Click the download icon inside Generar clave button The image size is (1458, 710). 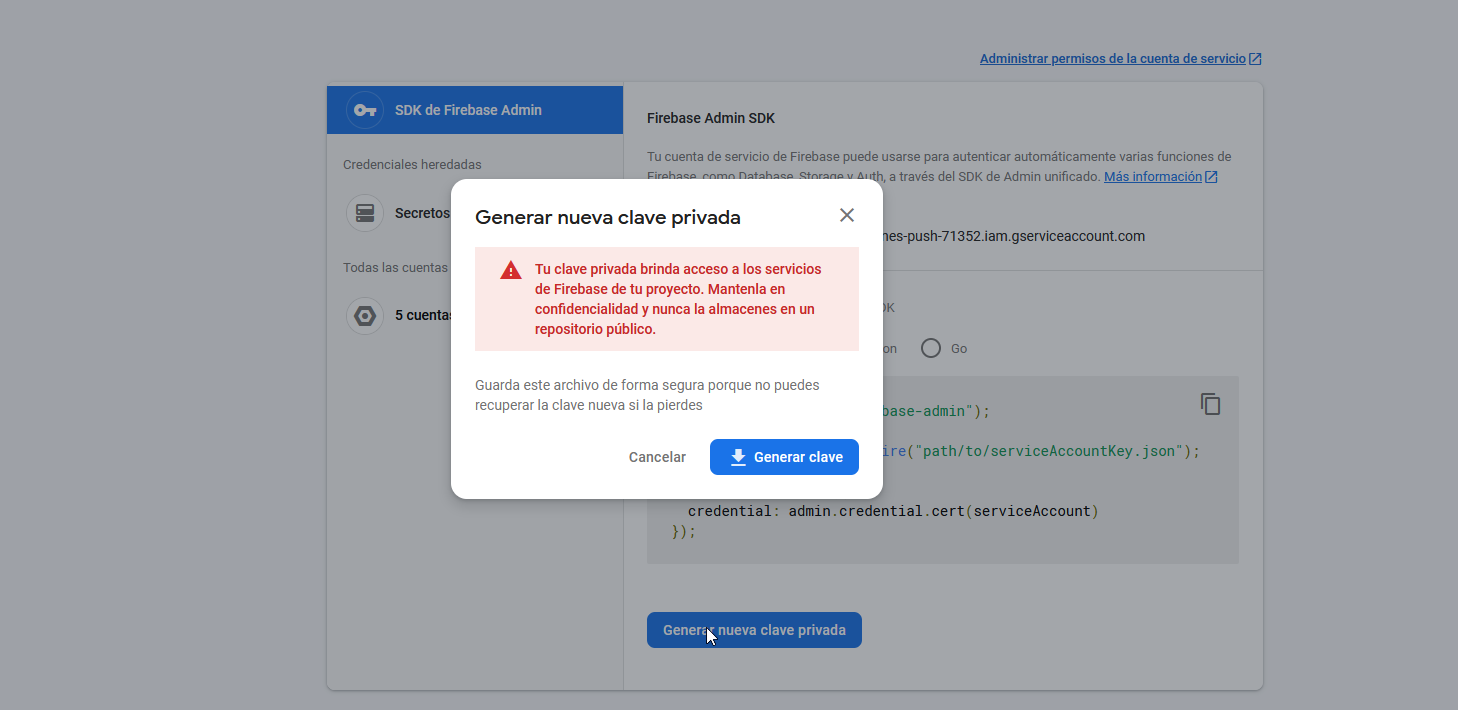pos(737,457)
